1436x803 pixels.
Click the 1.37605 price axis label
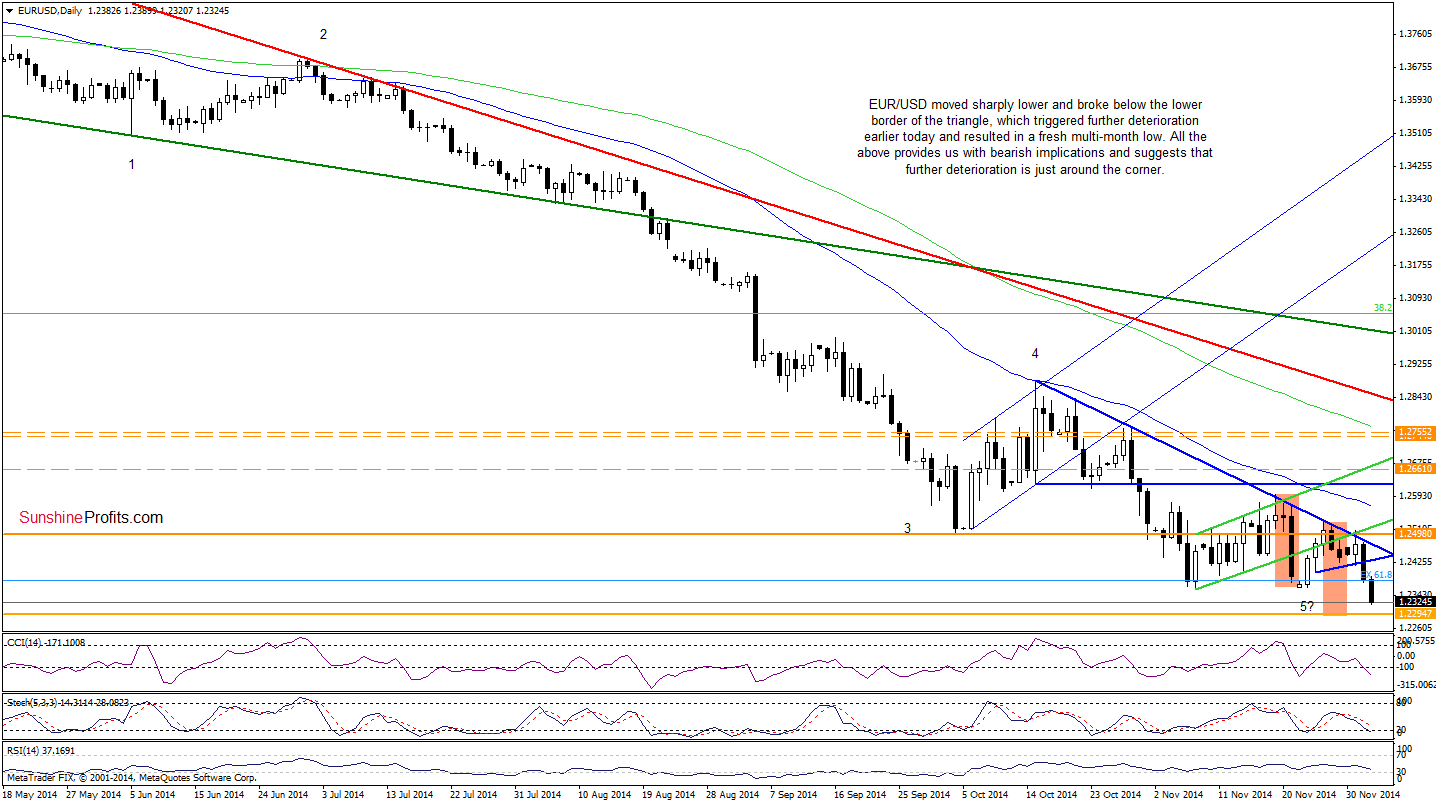click(1414, 34)
